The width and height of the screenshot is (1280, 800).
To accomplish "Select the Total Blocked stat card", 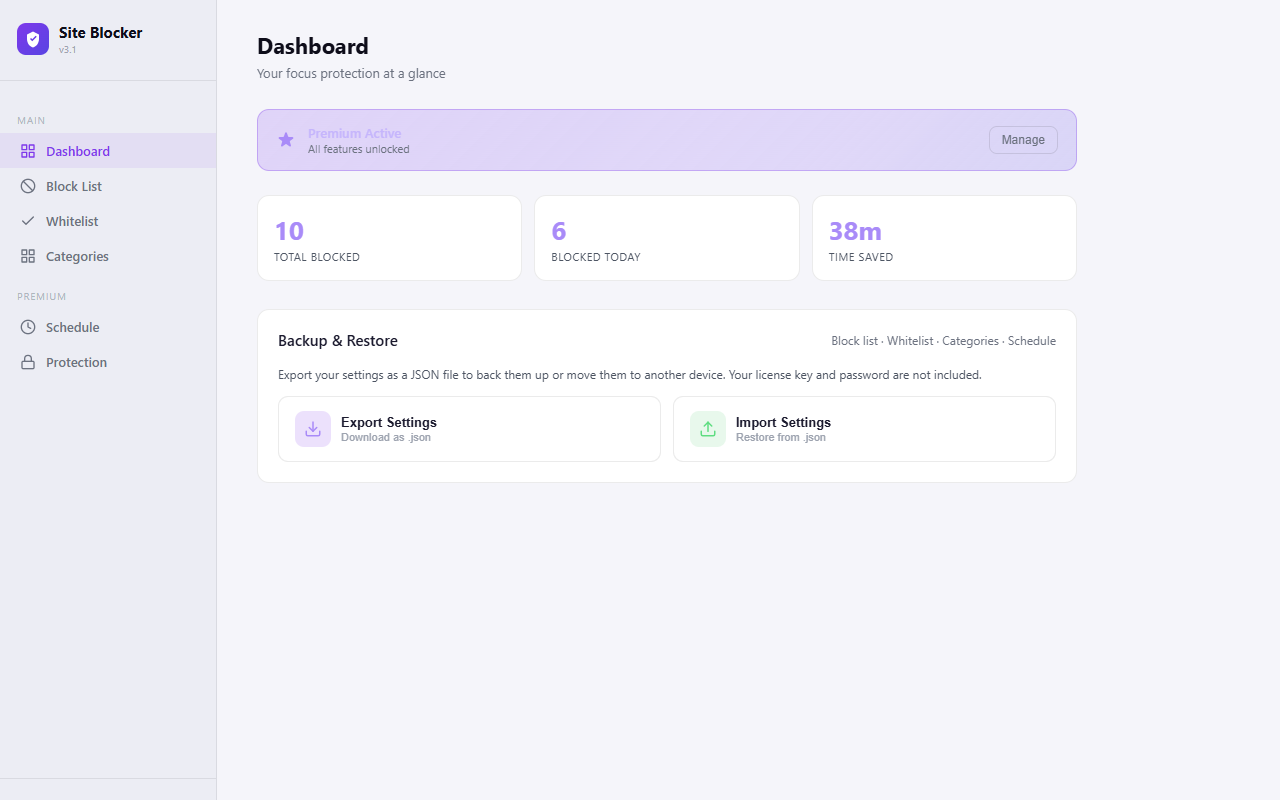I will click(x=389, y=238).
